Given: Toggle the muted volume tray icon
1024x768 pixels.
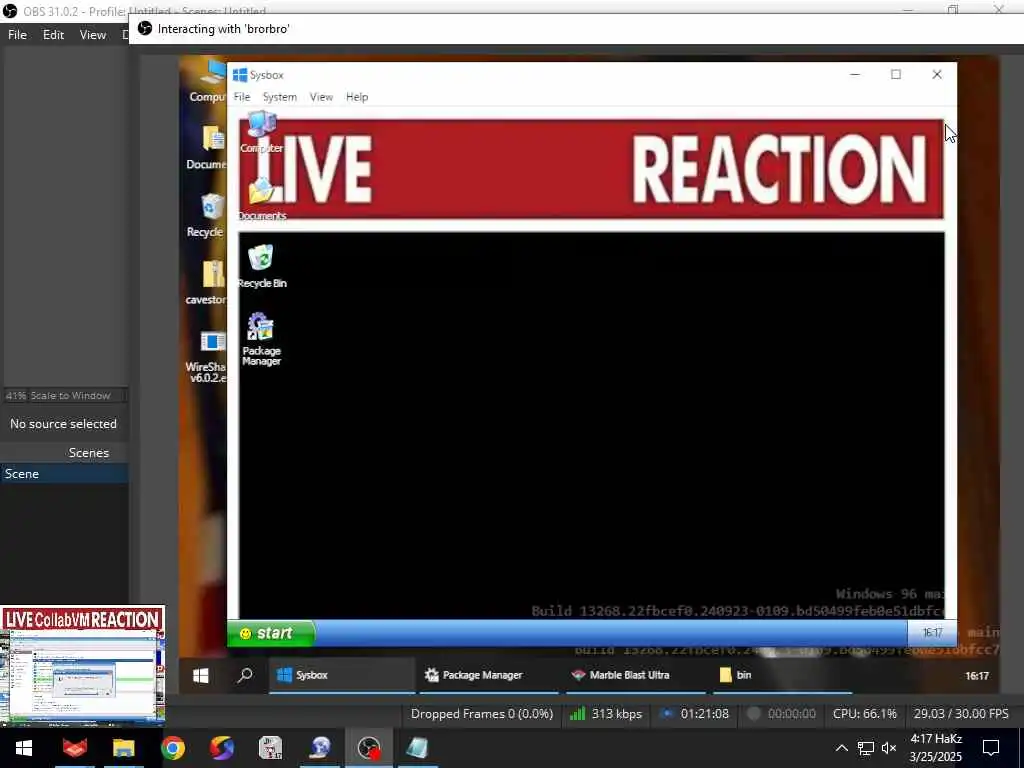Looking at the screenshot, I should (889, 748).
